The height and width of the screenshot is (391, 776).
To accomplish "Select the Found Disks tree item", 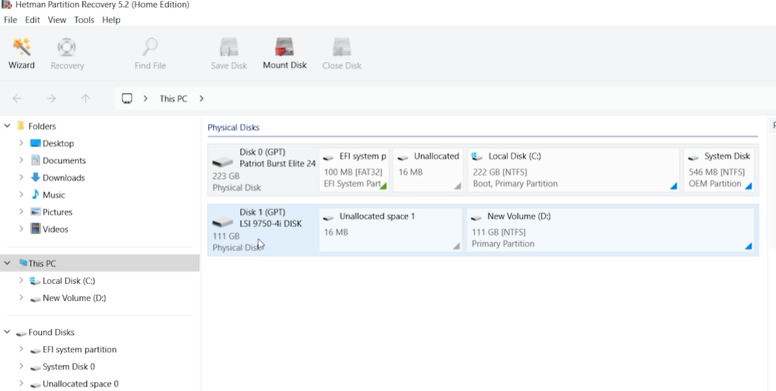I will 45,332.
